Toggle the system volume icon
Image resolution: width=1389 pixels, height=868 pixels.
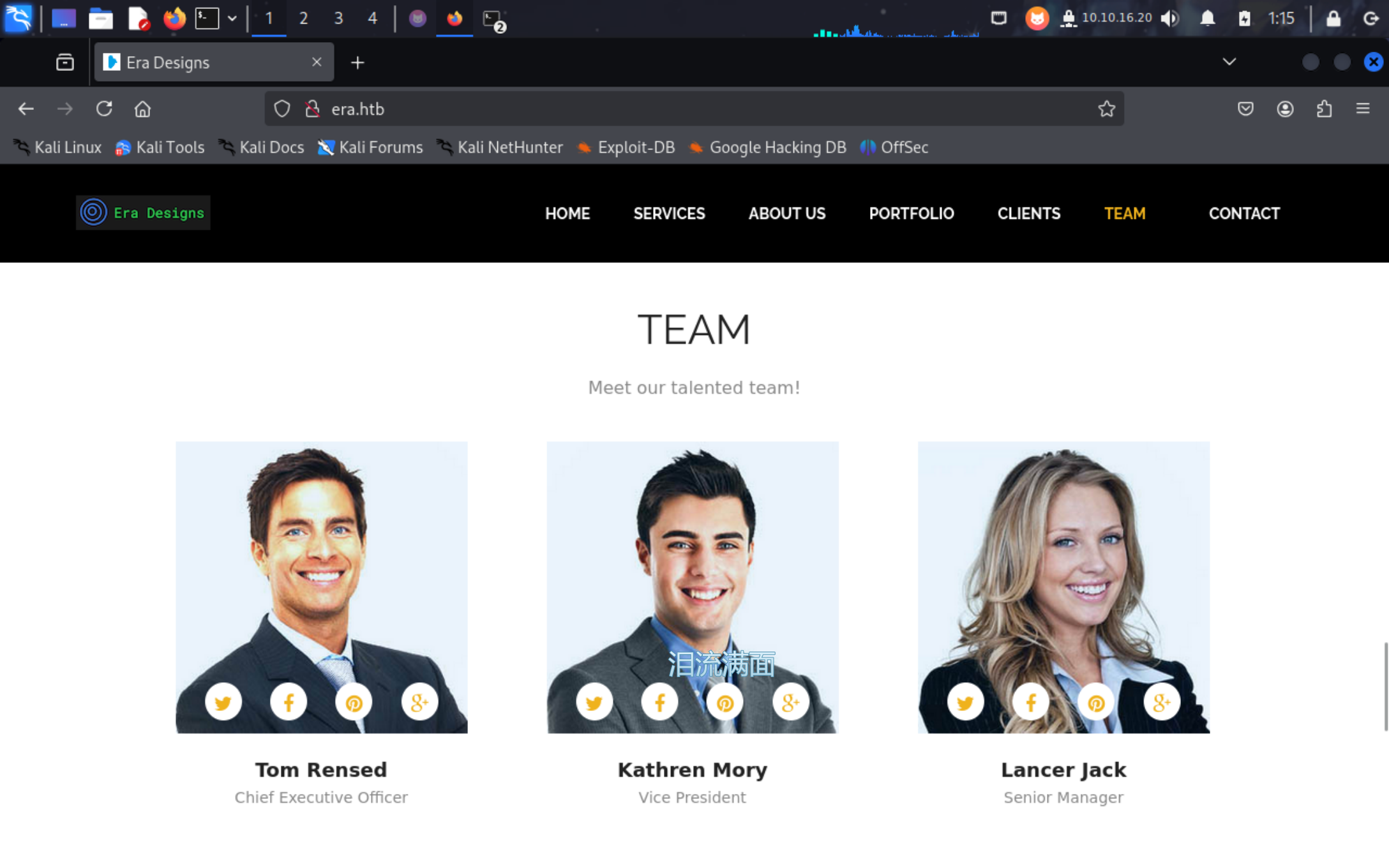click(x=1169, y=19)
